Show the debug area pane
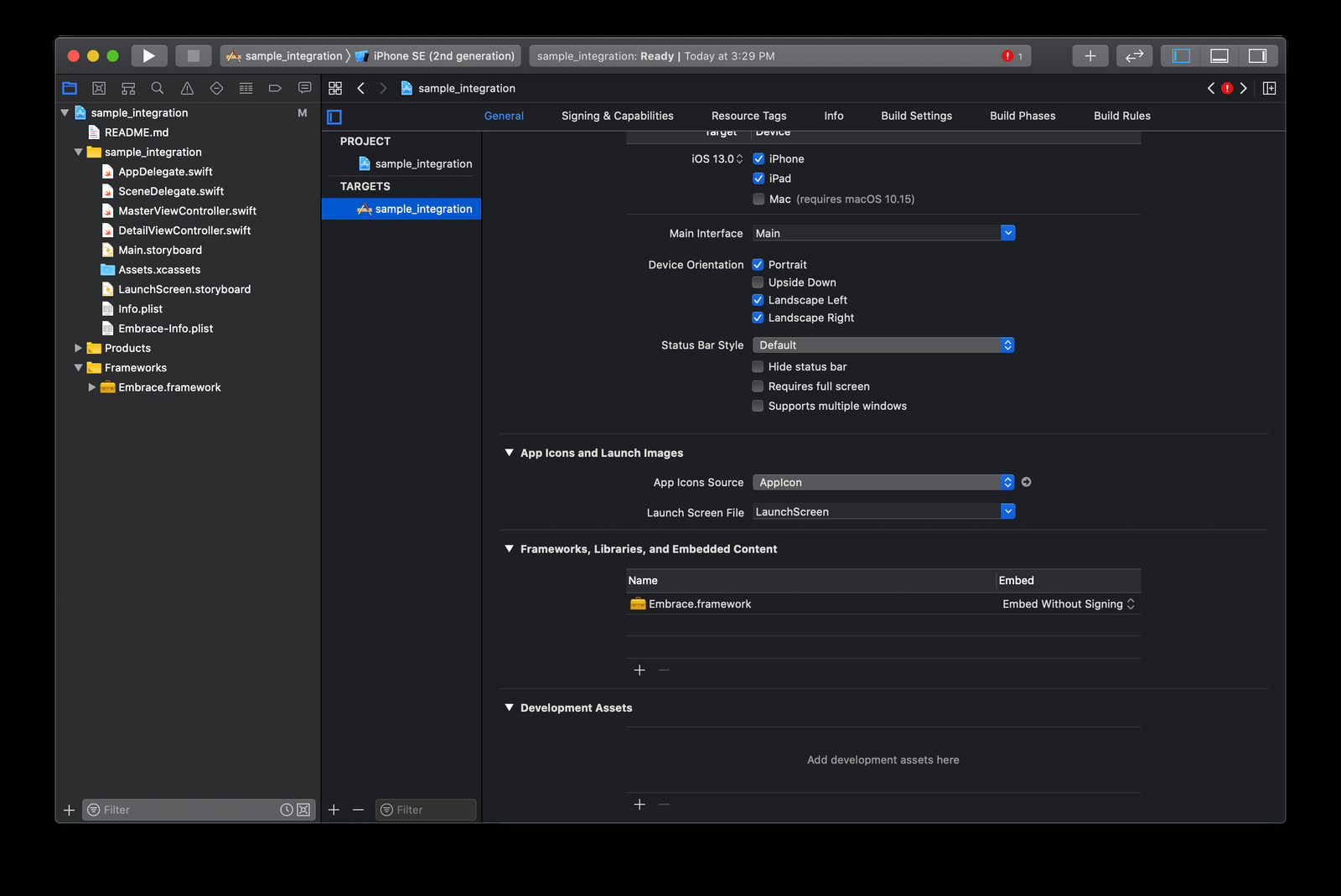This screenshot has height=896, width=1341. (x=1219, y=56)
